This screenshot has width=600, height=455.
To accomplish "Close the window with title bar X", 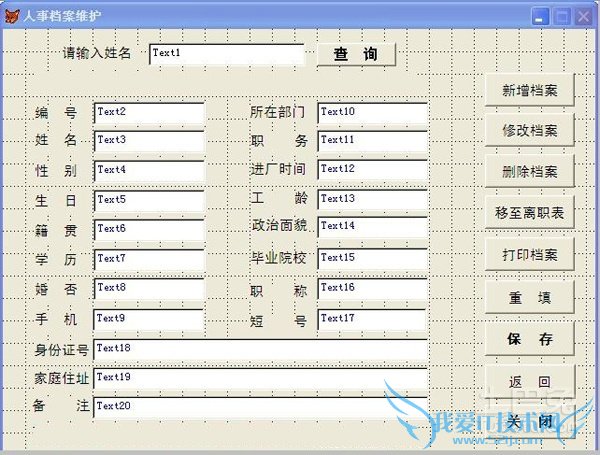I will [584, 16].
